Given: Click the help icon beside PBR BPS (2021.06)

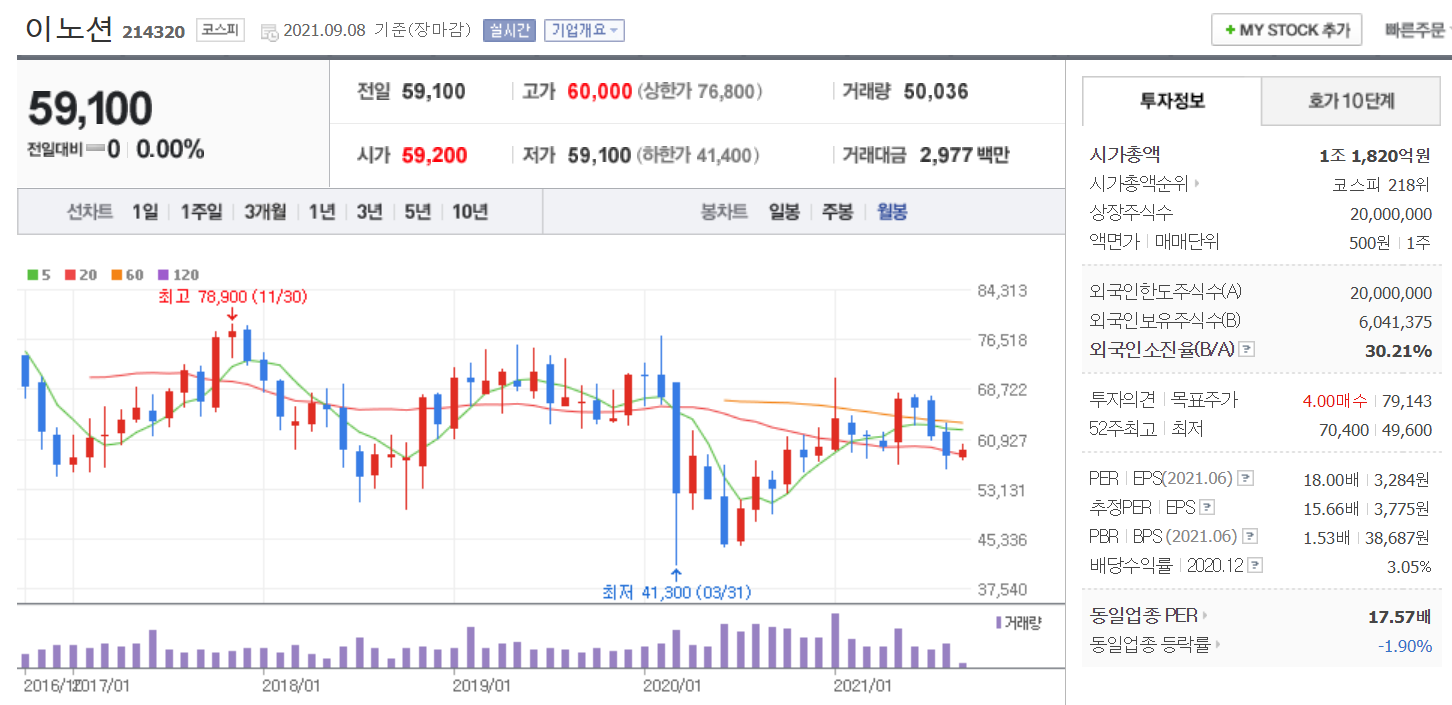Looking at the screenshot, I should tap(1249, 536).
